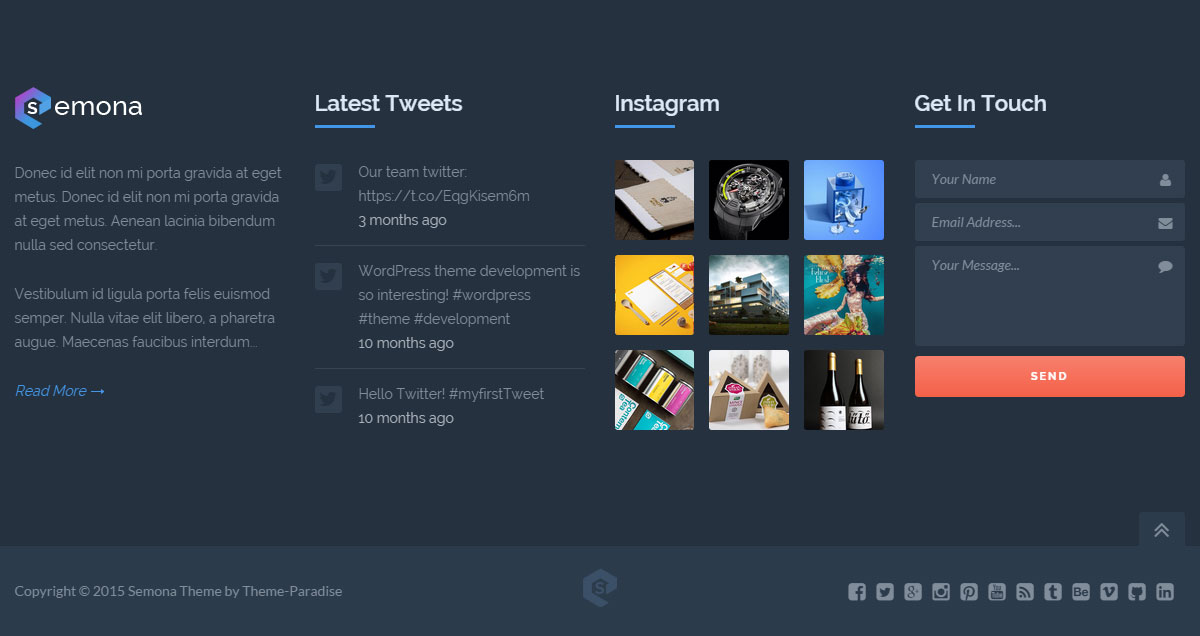The height and width of the screenshot is (636, 1200).
Task: Open the wine bottles Instagram thumbnail
Action: (x=844, y=390)
